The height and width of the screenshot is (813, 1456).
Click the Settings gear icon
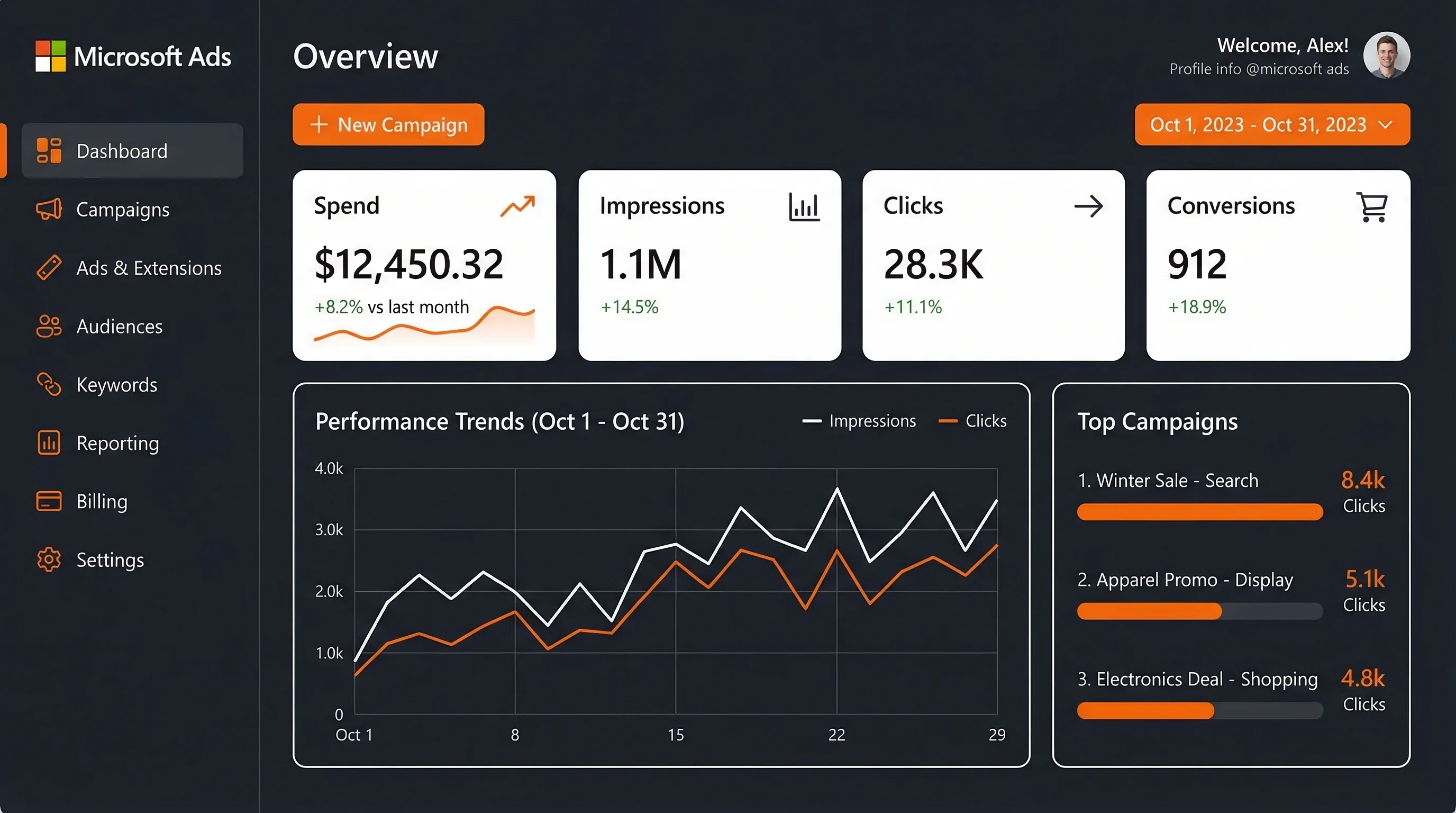pos(48,559)
